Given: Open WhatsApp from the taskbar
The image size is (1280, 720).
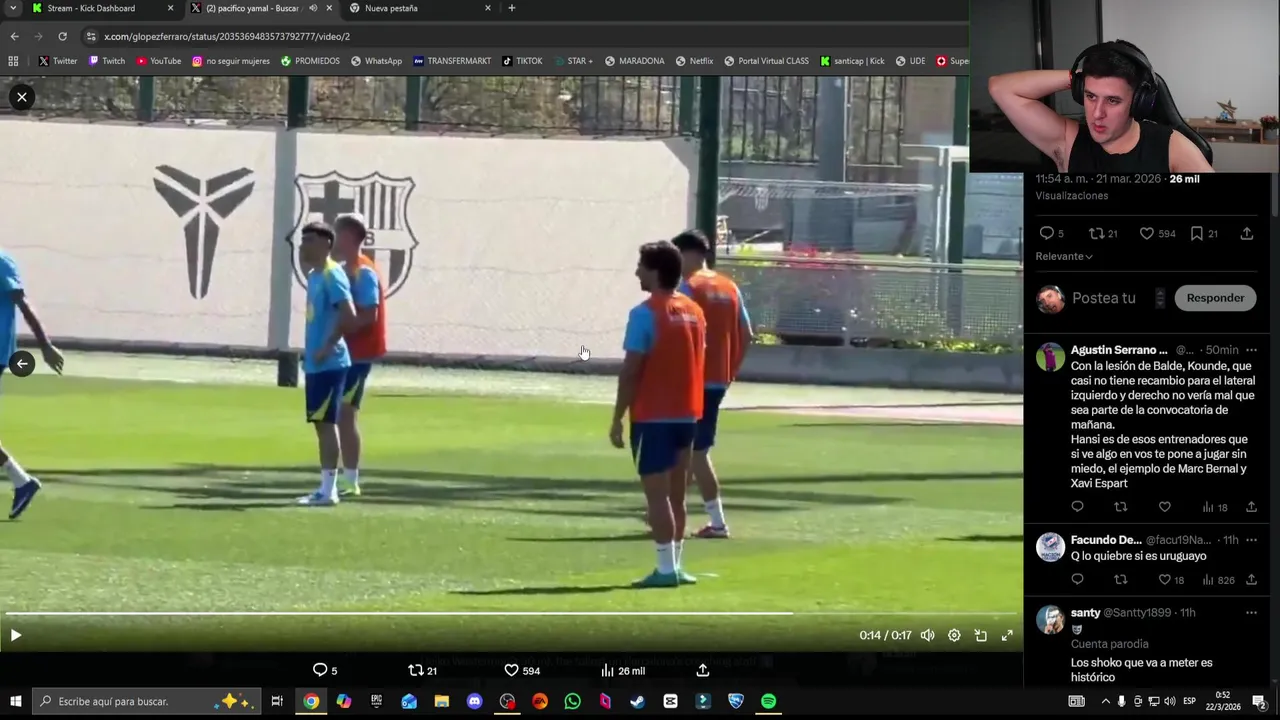Looking at the screenshot, I should [572, 701].
